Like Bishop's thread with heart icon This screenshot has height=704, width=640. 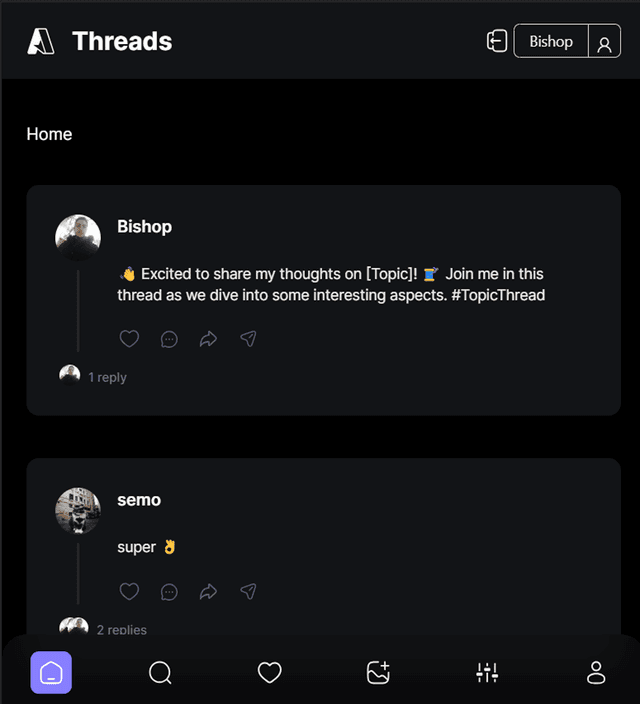(x=129, y=339)
